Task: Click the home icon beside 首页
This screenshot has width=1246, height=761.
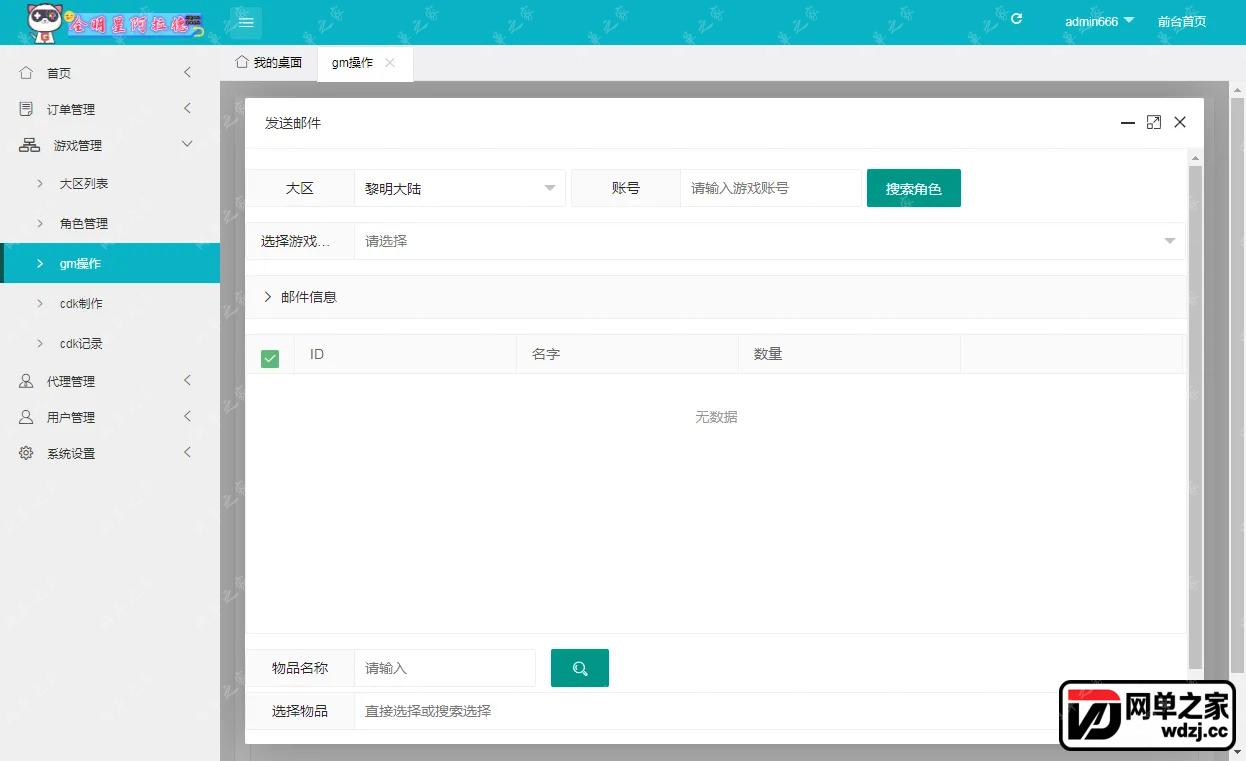Action: pos(26,73)
